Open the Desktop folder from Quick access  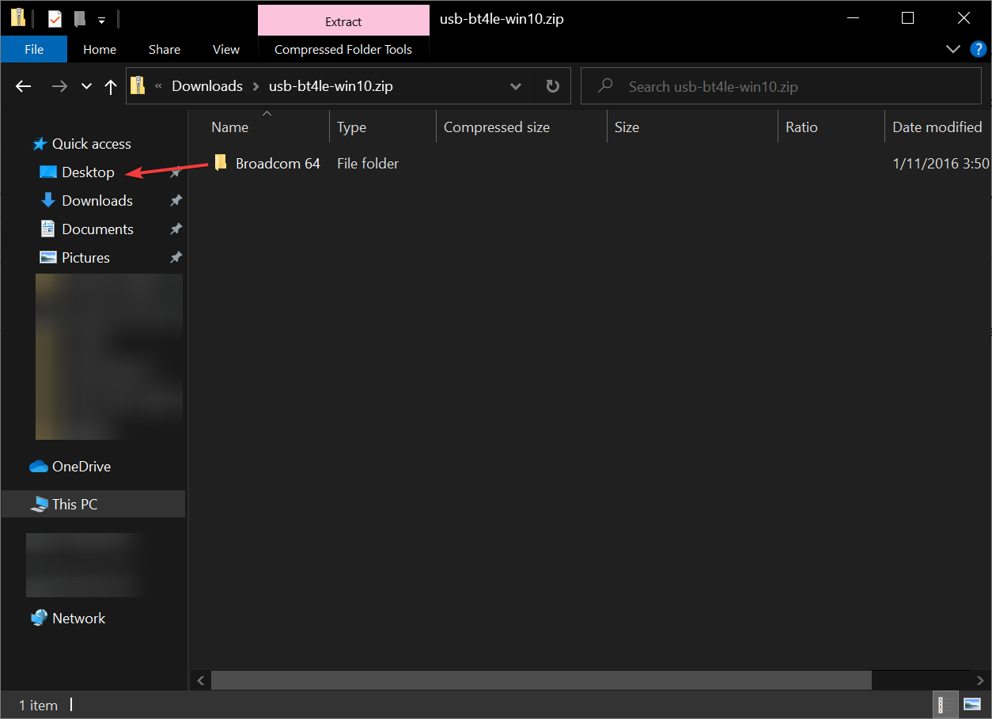pos(86,171)
